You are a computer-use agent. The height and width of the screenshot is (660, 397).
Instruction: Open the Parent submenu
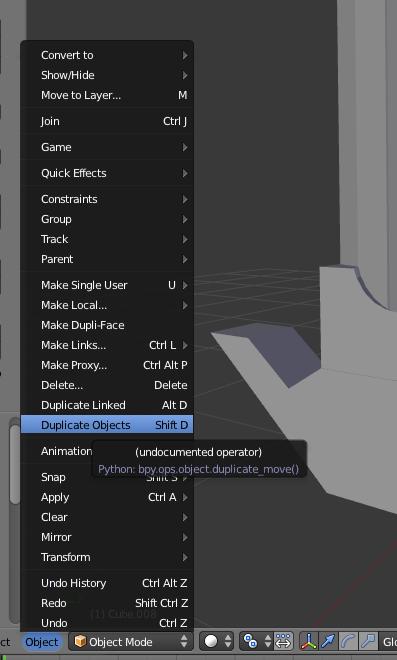click(107, 259)
